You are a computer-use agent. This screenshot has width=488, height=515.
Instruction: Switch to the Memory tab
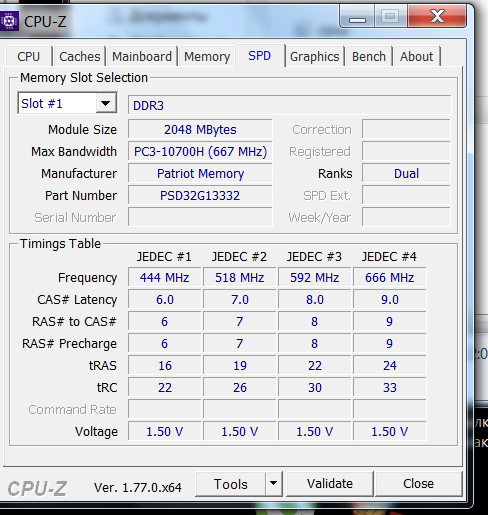207,57
